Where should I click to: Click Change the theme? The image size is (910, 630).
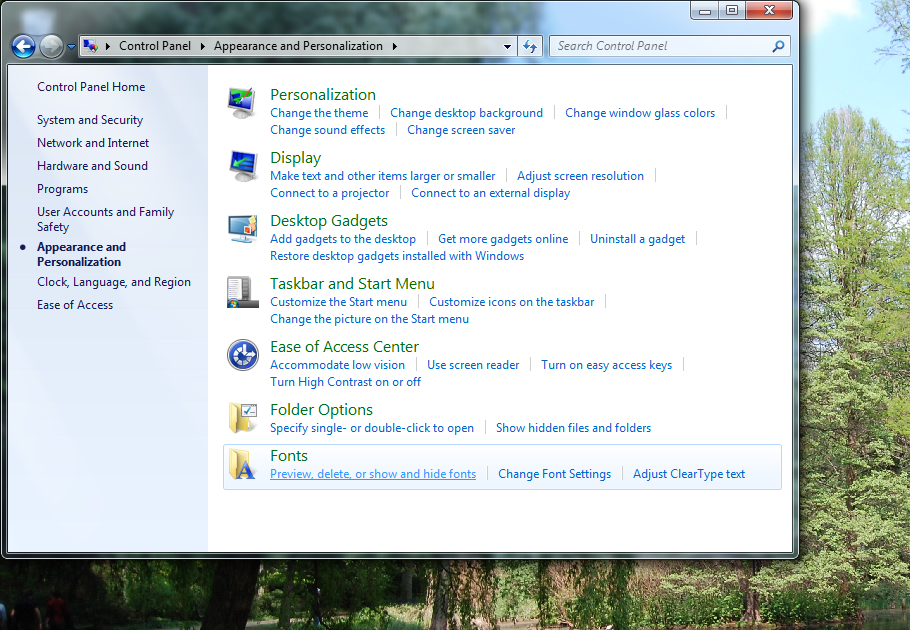[319, 113]
